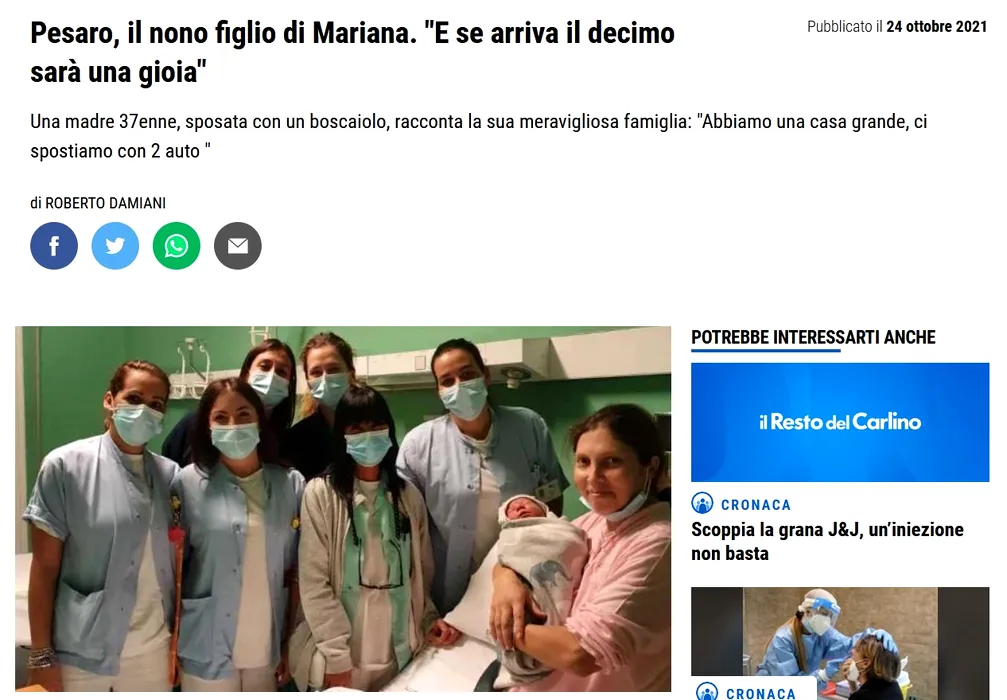Viewport: 1007px width, 700px height.
Task: Click Cronaca category icon above J&J headline
Action: click(x=703, y=503)
